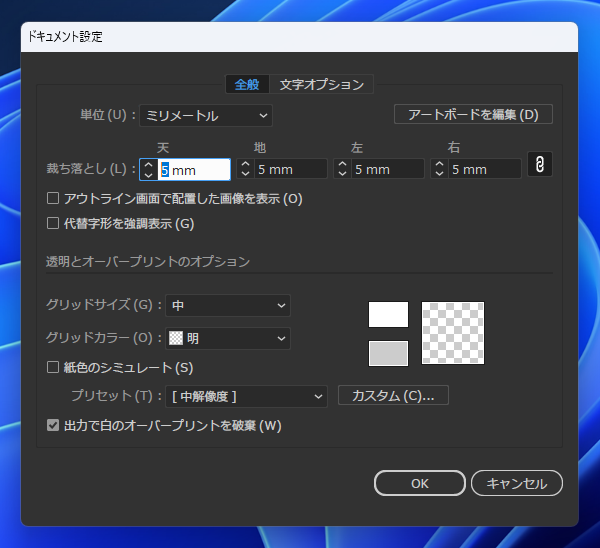Open the 単位 units dropdown
The width and height of the screenshot is (600, 548).
(x=206, y=116)
